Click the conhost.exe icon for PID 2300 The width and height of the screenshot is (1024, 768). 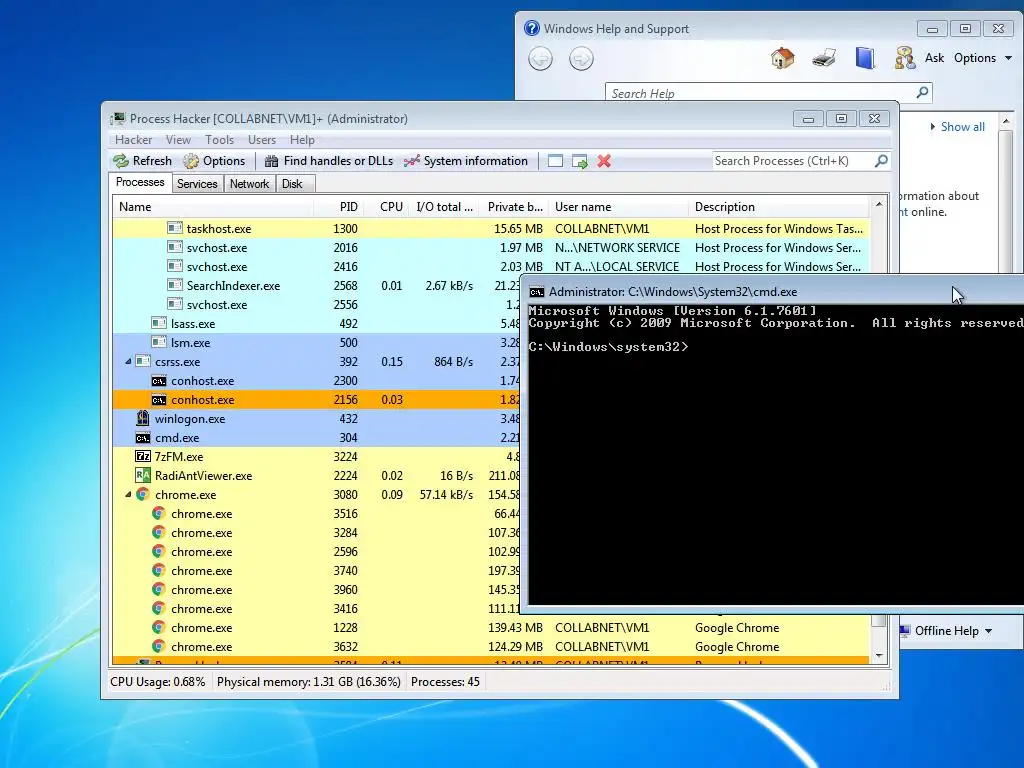[159, 381]
